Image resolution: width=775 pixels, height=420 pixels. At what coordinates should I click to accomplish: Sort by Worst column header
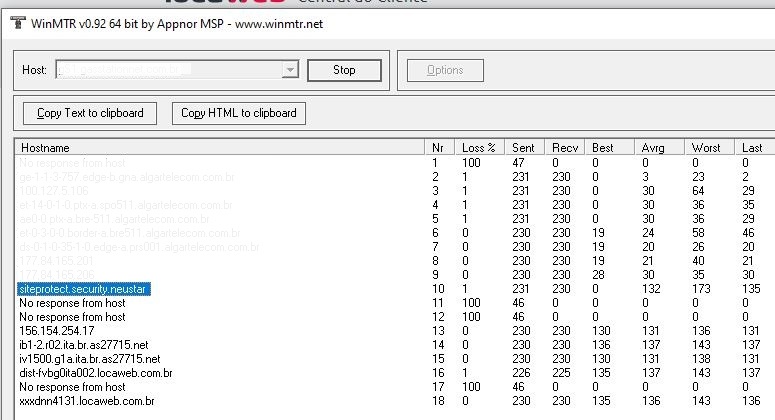click(x=709, y=148)
